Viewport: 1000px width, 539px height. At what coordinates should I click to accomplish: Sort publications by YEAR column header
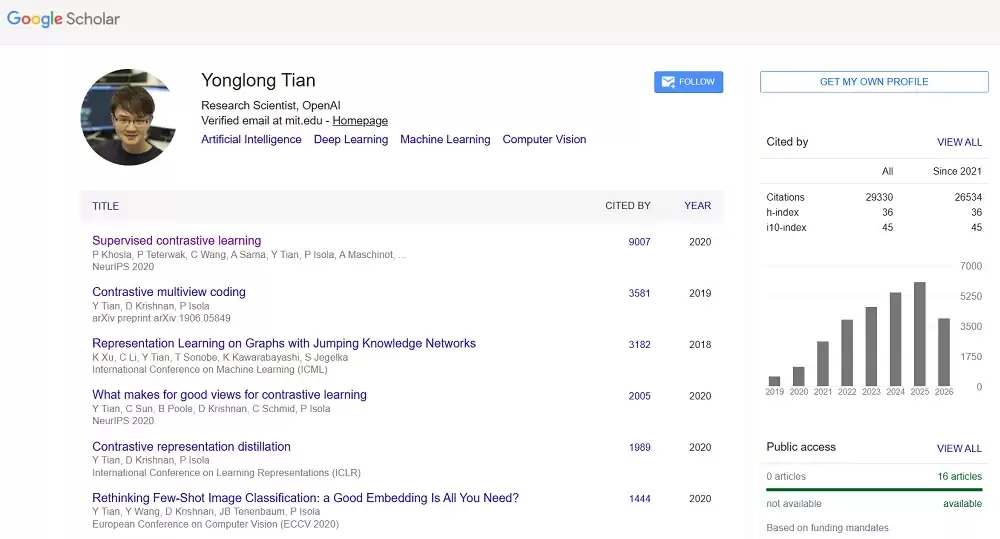[x=697, y=205]
